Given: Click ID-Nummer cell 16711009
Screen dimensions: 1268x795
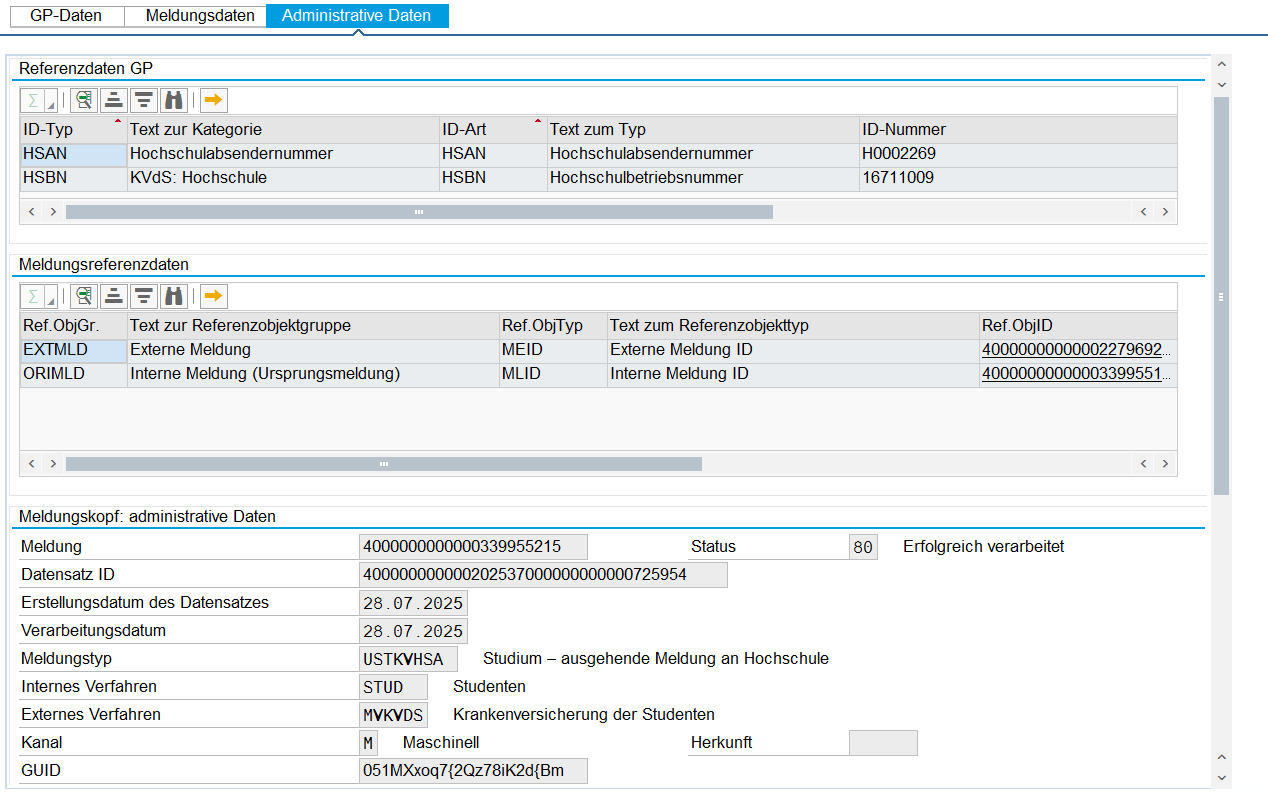Looking at the screenshot, I should (1018, 178).
